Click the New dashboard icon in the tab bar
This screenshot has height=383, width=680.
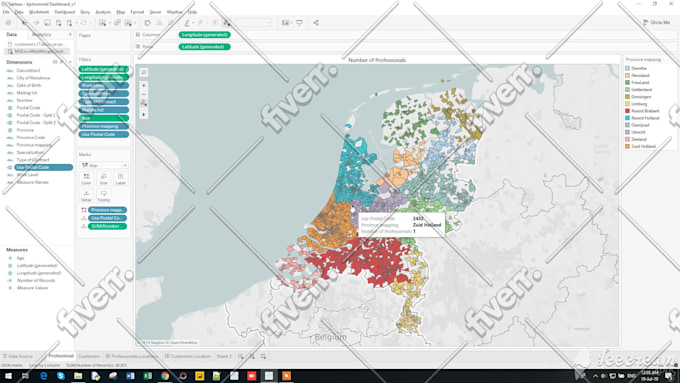(252, 357)
